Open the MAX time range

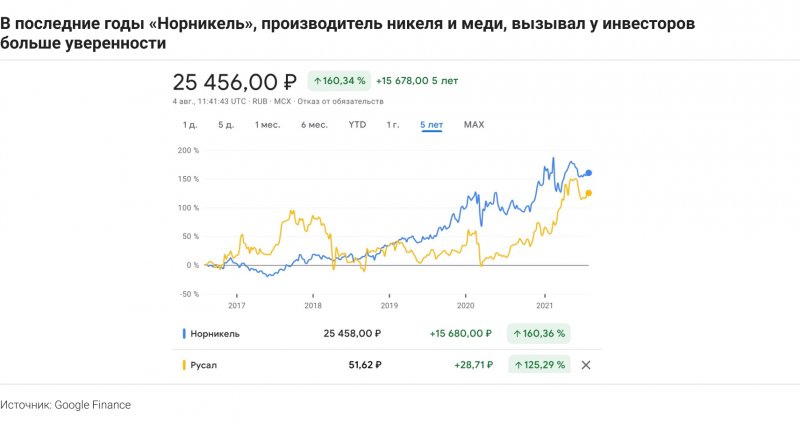point(474,125)
